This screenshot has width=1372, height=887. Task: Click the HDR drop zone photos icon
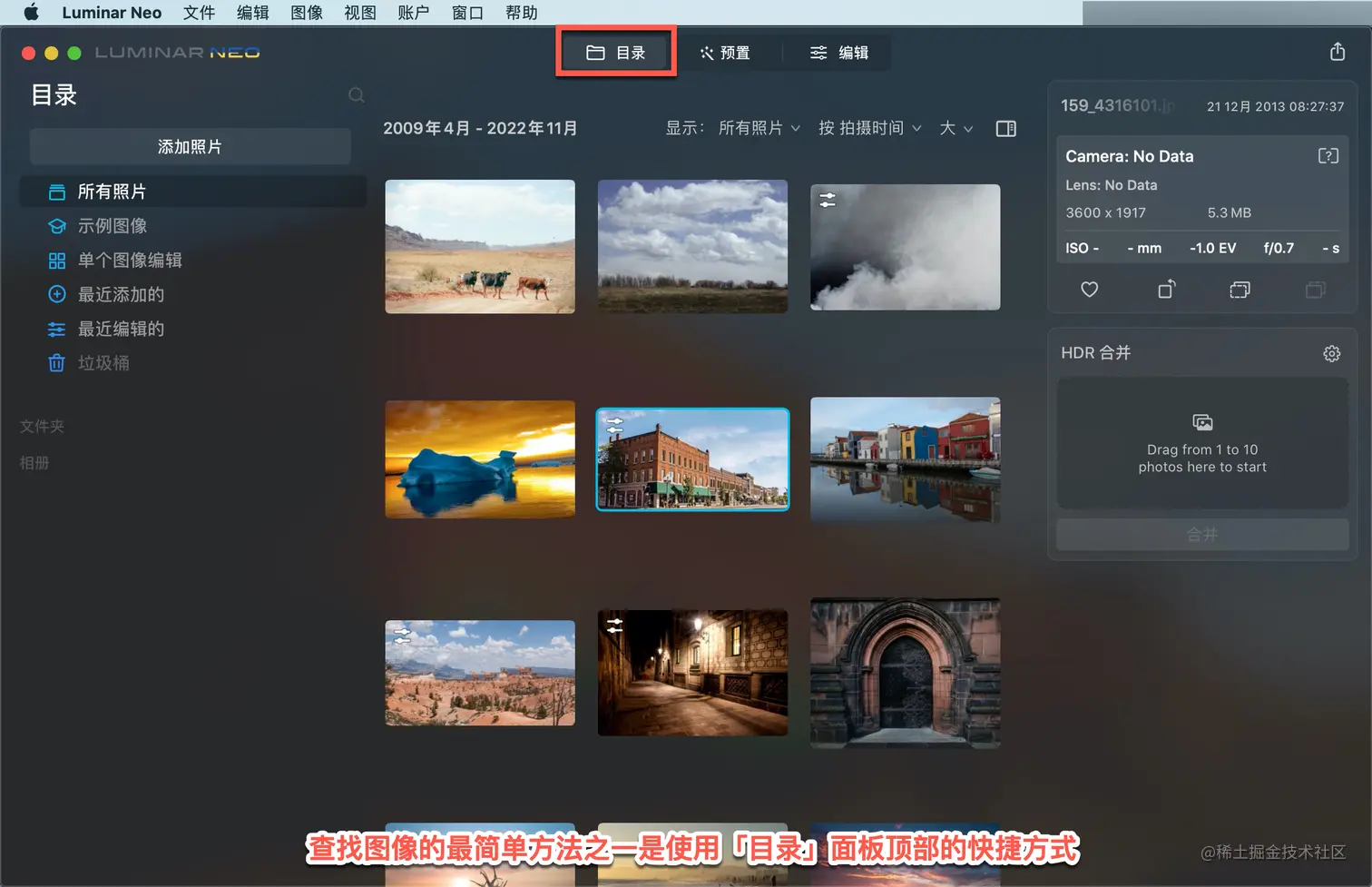[x=1202, y=422]
